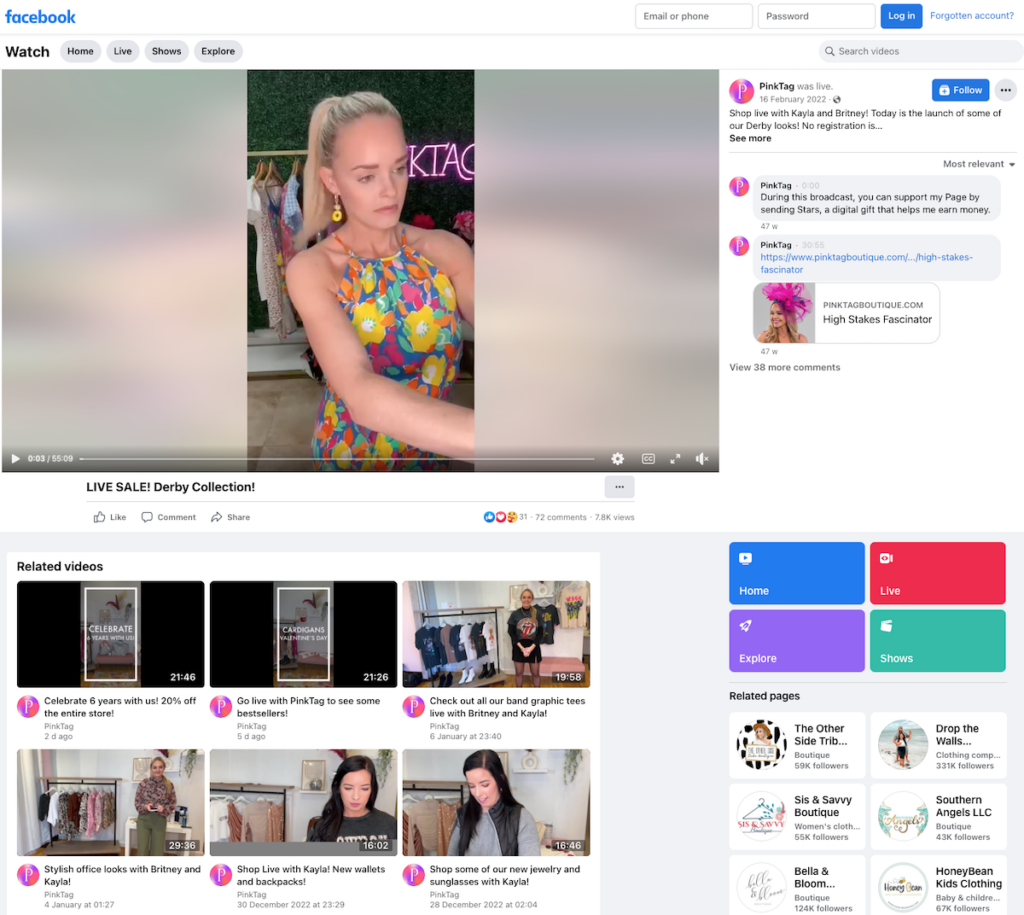Open the PinkTag name in post header
Image resolution: width=1024 pixels, height=915 pixels.
coord(776,86)
